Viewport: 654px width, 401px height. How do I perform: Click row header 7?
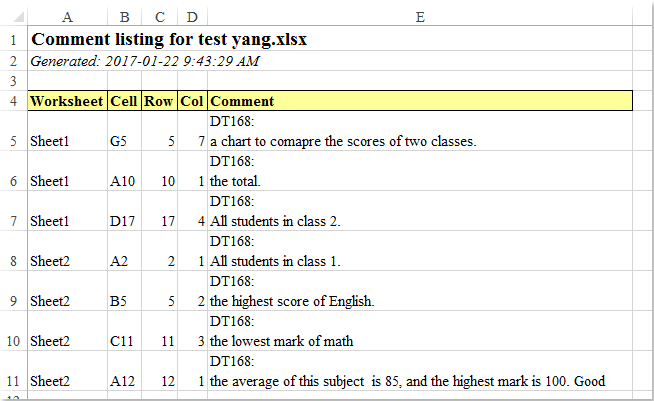[13, 221]
